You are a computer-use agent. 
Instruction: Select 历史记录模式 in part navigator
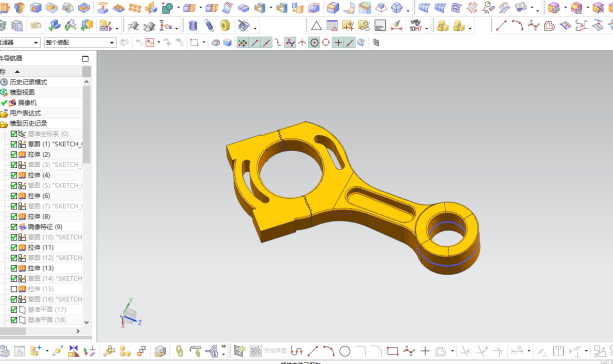(28, 82)
